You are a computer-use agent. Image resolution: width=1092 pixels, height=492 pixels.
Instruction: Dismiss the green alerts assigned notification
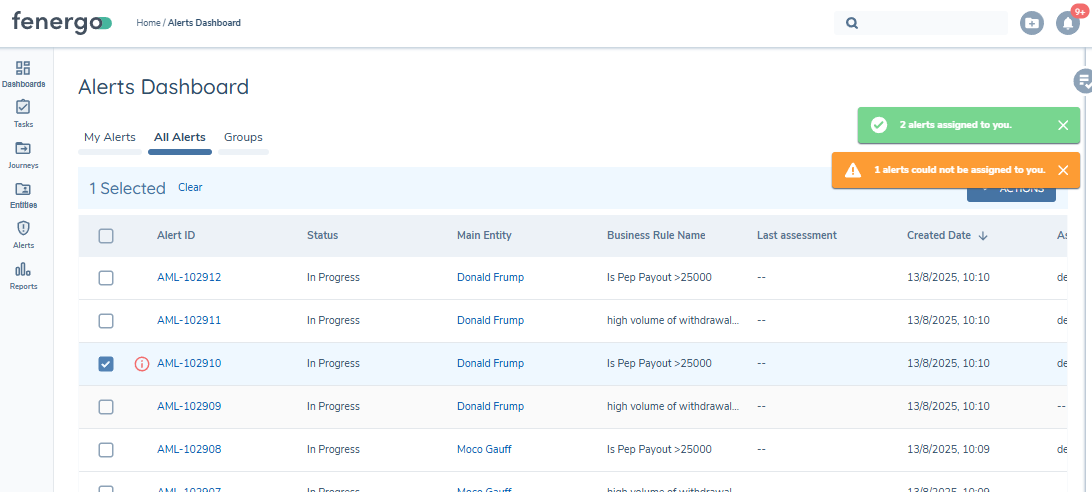pos(1063,125)
